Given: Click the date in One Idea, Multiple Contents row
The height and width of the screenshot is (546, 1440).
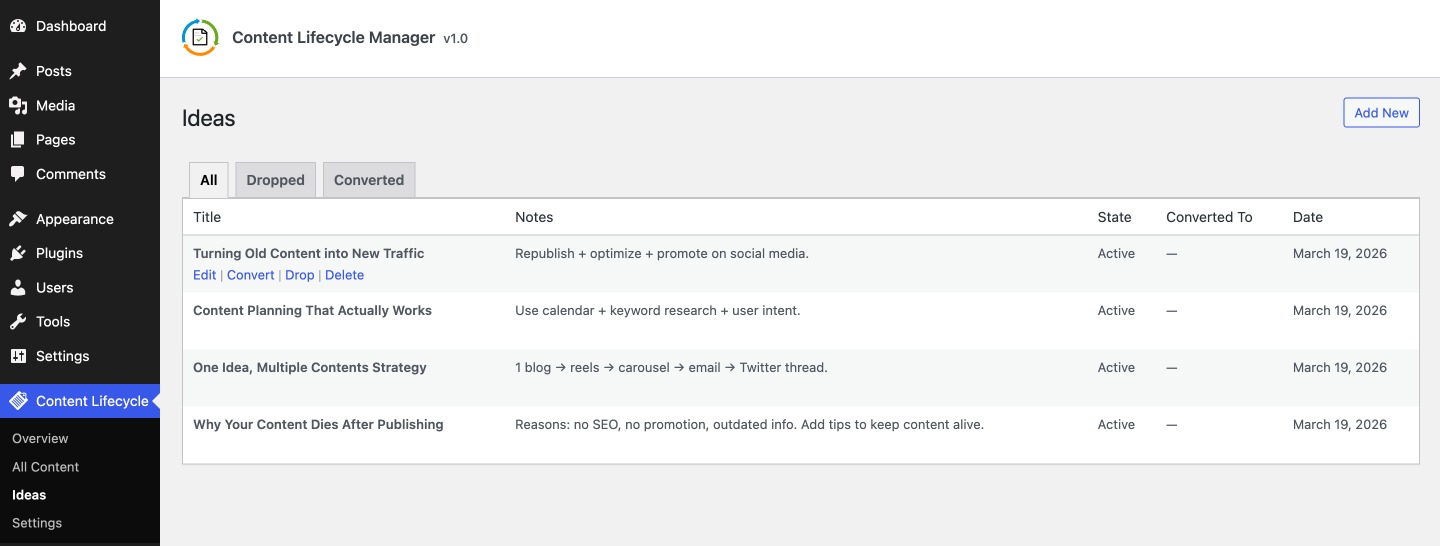Looking at the screenshot, I should (1340, 367).
